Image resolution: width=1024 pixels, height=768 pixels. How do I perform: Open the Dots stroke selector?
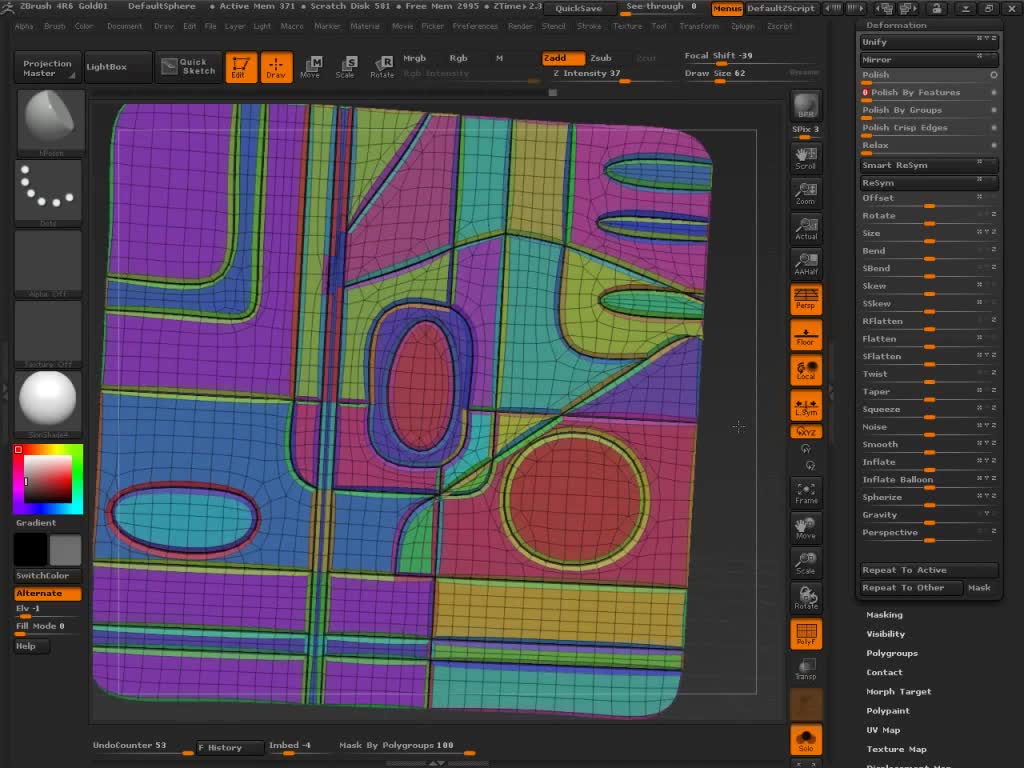point(48,193)
